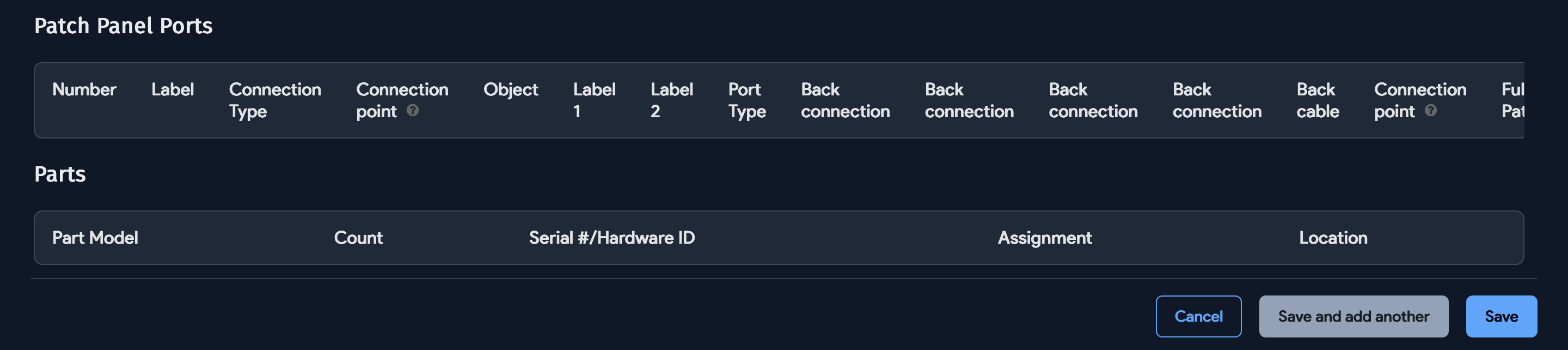The width and height of the screenshot is (1568, 350).
Task: Click the Back cable column header
Action: click(x=1316, y=100)
